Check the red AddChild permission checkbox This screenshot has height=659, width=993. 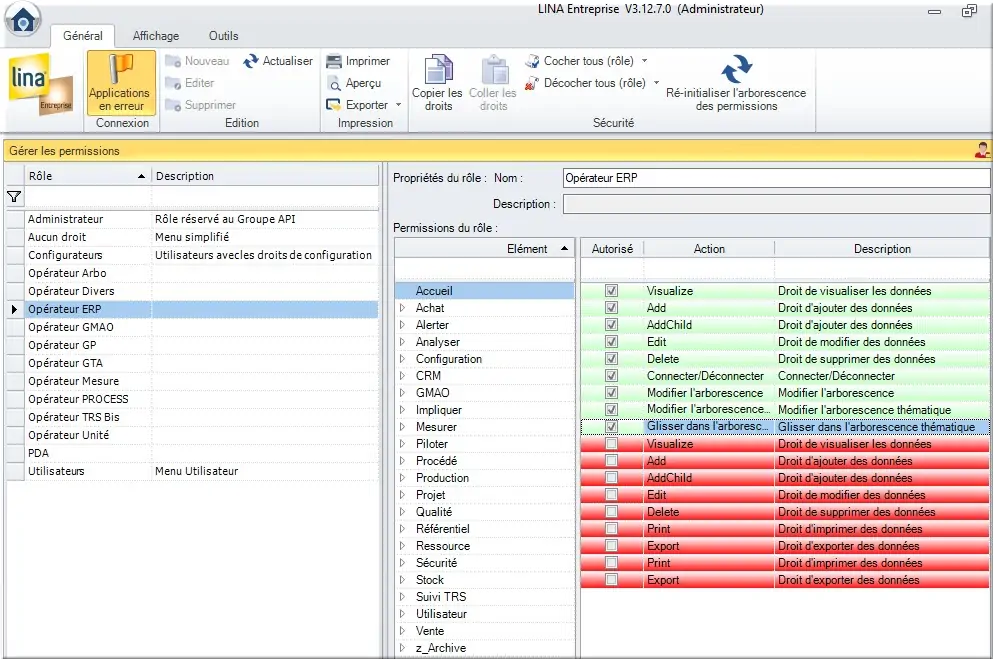611,478
